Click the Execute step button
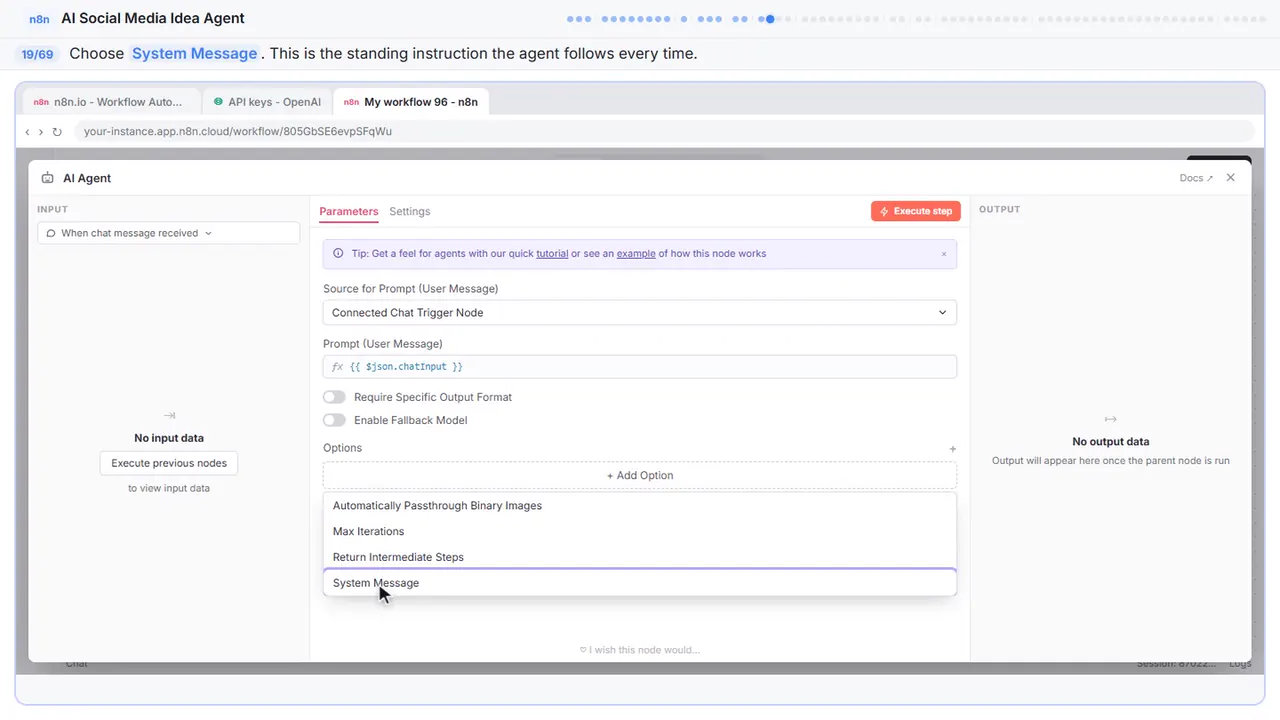The width and height of the screenshot is (1280, 720). 916,211
